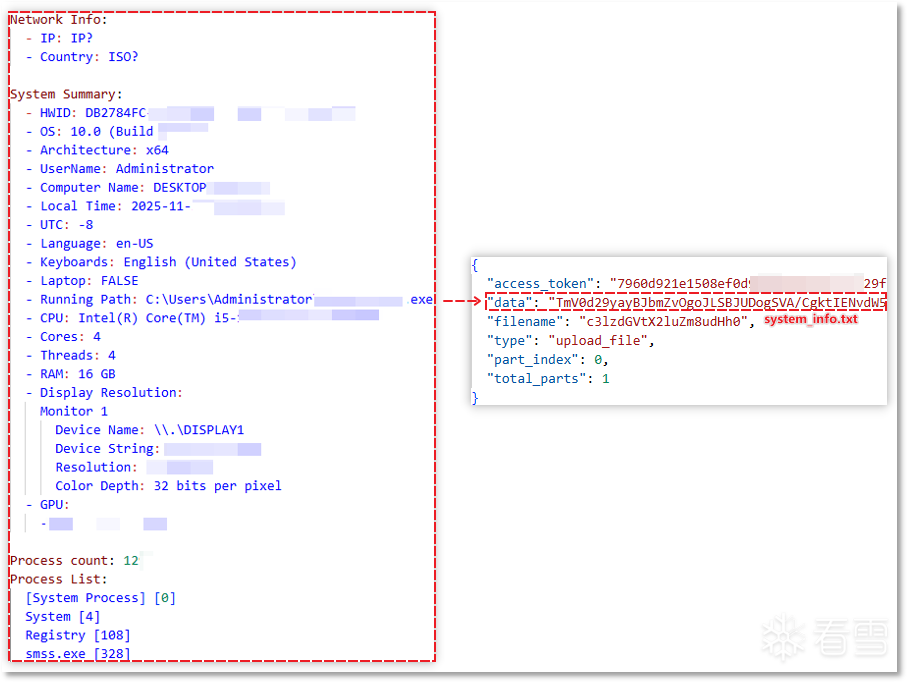Select the HWID DB2784FC entry
The width and height of the screenshot is (909, 684).
[x=92, y=113]
